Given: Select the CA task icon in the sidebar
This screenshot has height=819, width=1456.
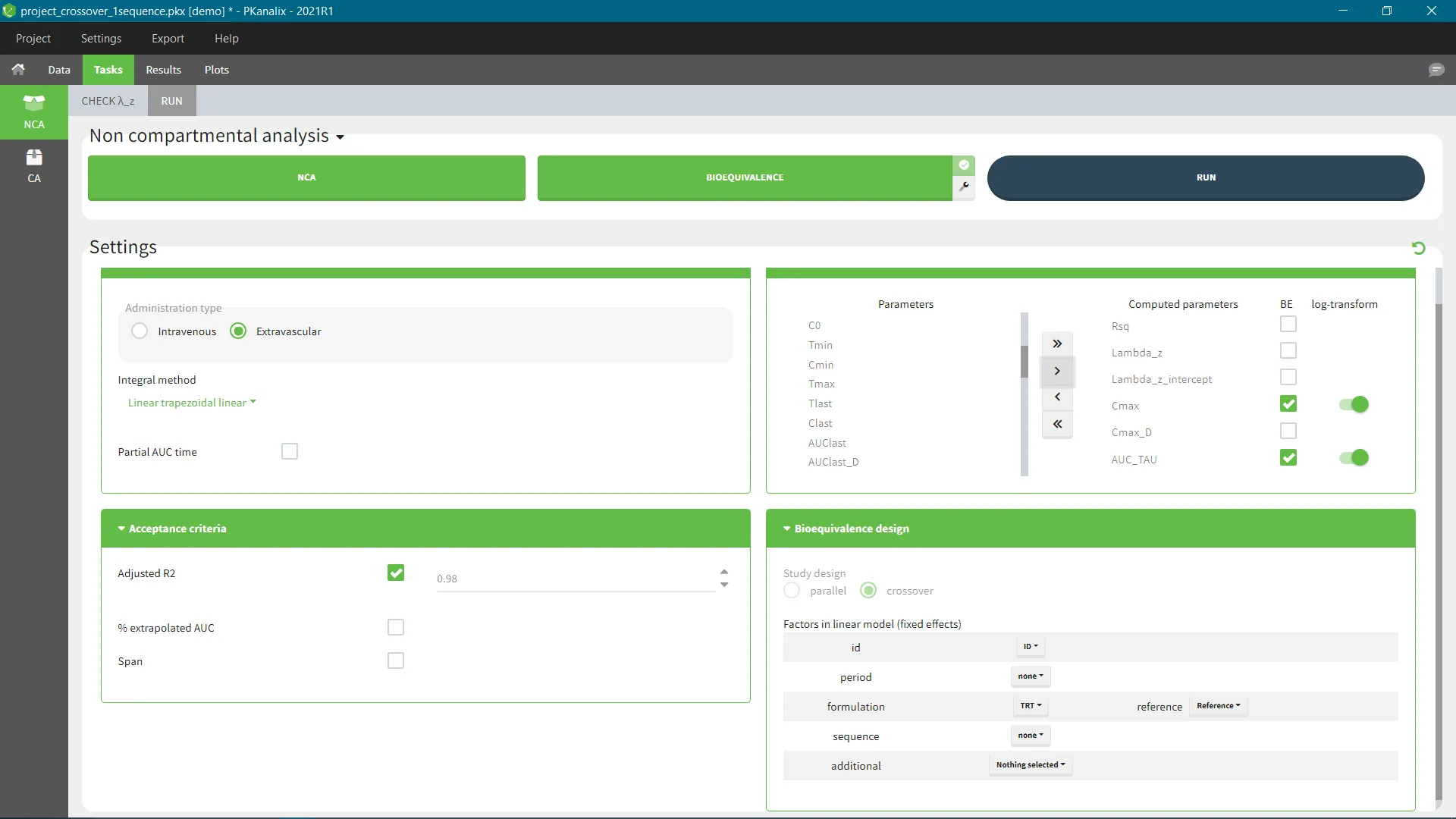Looking at the screenshot, I should [x=34, y=166].
